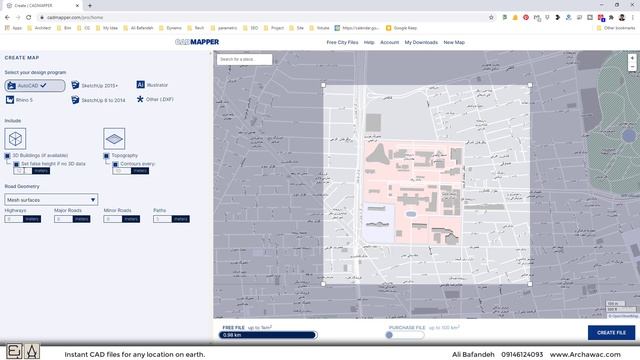This screenshot has width=640, height=360.
Task: Open Architect bookmark folder
Action: 39,28
